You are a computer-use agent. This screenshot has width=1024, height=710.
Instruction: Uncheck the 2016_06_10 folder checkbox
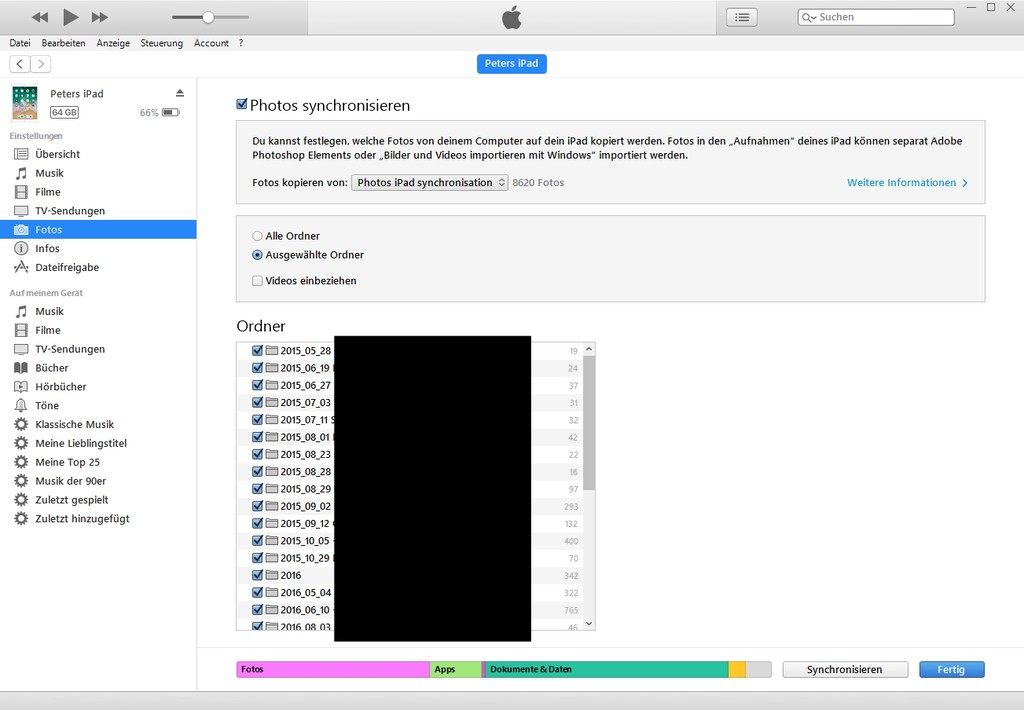[257, 610]
